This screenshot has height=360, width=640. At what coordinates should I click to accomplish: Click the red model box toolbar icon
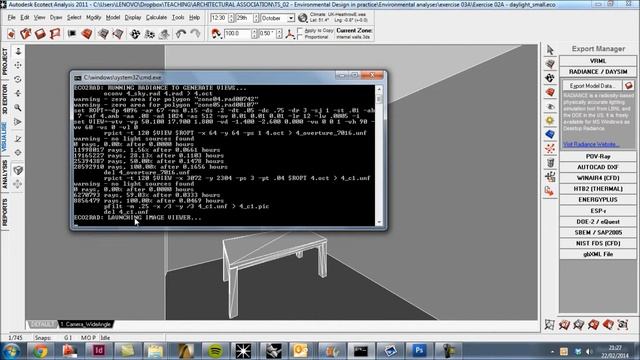coord(87,33)
